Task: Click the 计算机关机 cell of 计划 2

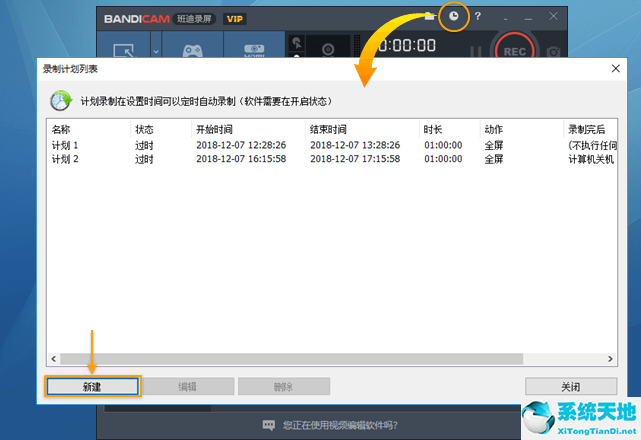Action: pos(591,159)
